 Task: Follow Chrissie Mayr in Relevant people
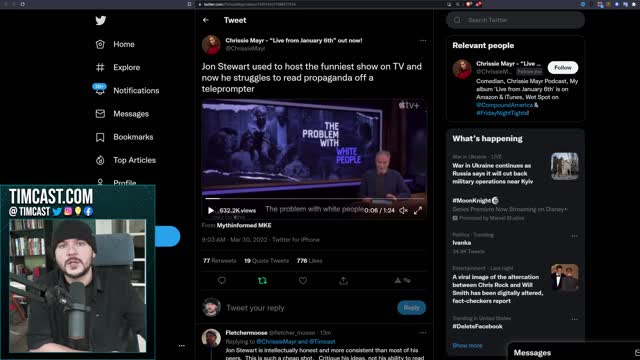[x=563, y=67]
